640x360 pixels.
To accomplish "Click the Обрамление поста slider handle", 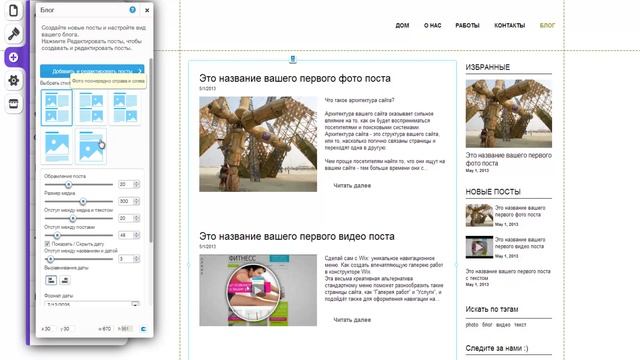I will pyautogui.click(x=69, y=185).
